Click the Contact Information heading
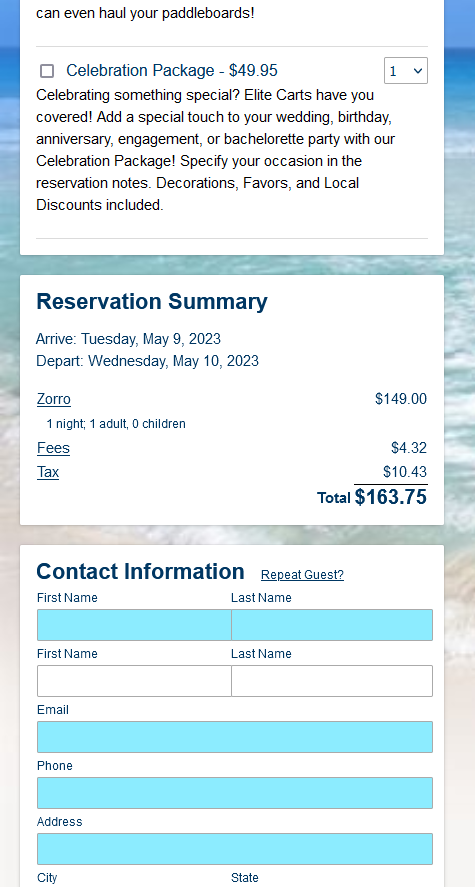475x887 pixels. tap(140, 571)
